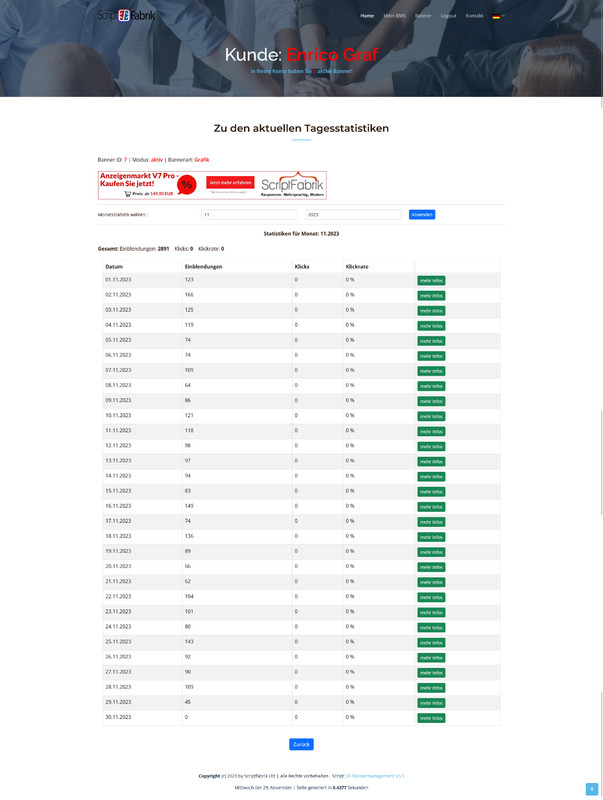The image size is (603, 800).
Task: Click the Kunde: Enrico Graf heading
Action: pyautogui.click(x=302, y=55)
